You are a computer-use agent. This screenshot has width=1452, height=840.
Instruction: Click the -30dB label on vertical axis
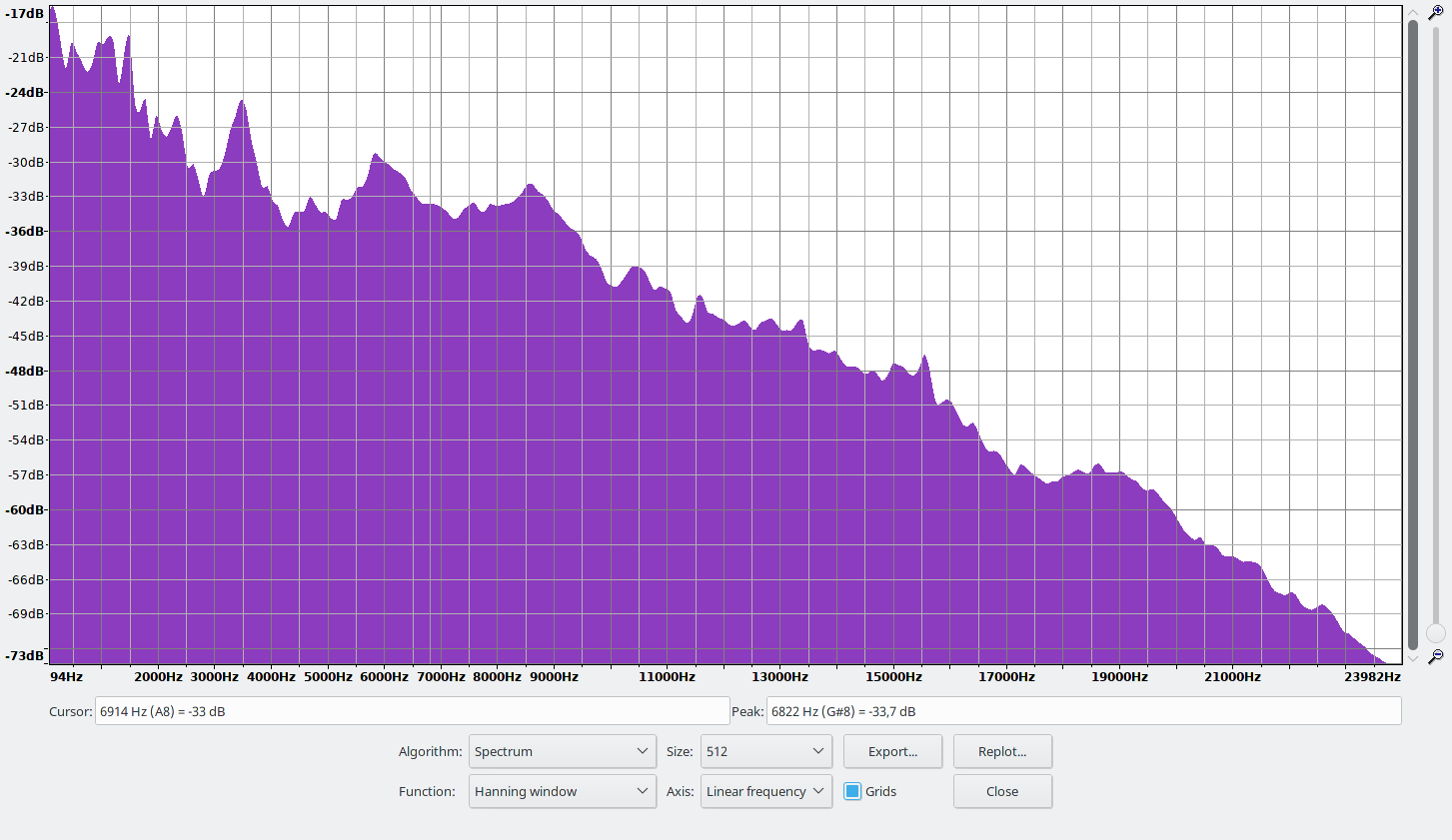click(27, 162)
